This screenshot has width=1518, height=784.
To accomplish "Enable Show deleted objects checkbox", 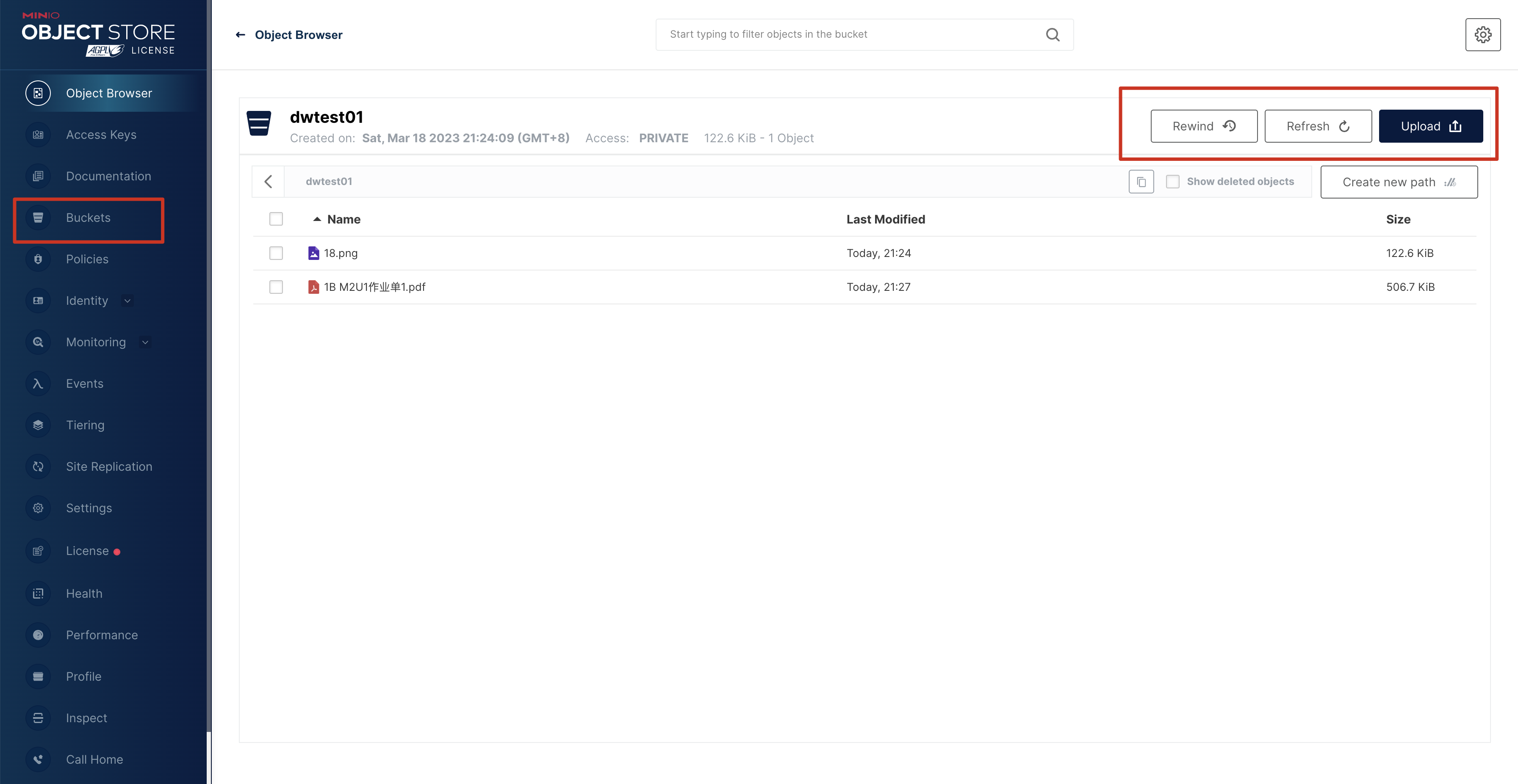I will (x=1173, y=182).
